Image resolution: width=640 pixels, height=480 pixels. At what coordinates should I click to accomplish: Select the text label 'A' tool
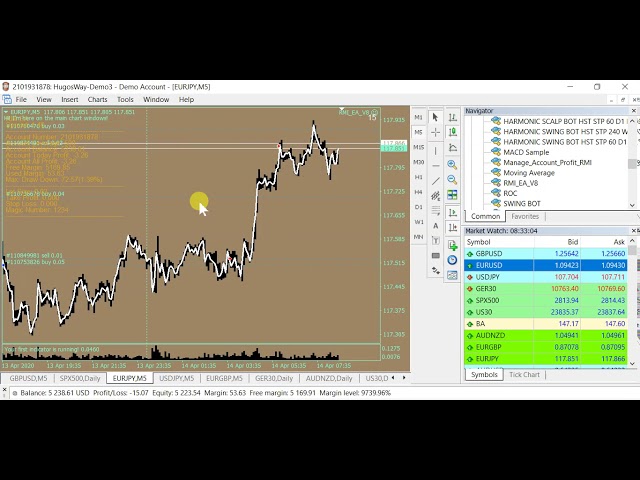coord(436,227)
